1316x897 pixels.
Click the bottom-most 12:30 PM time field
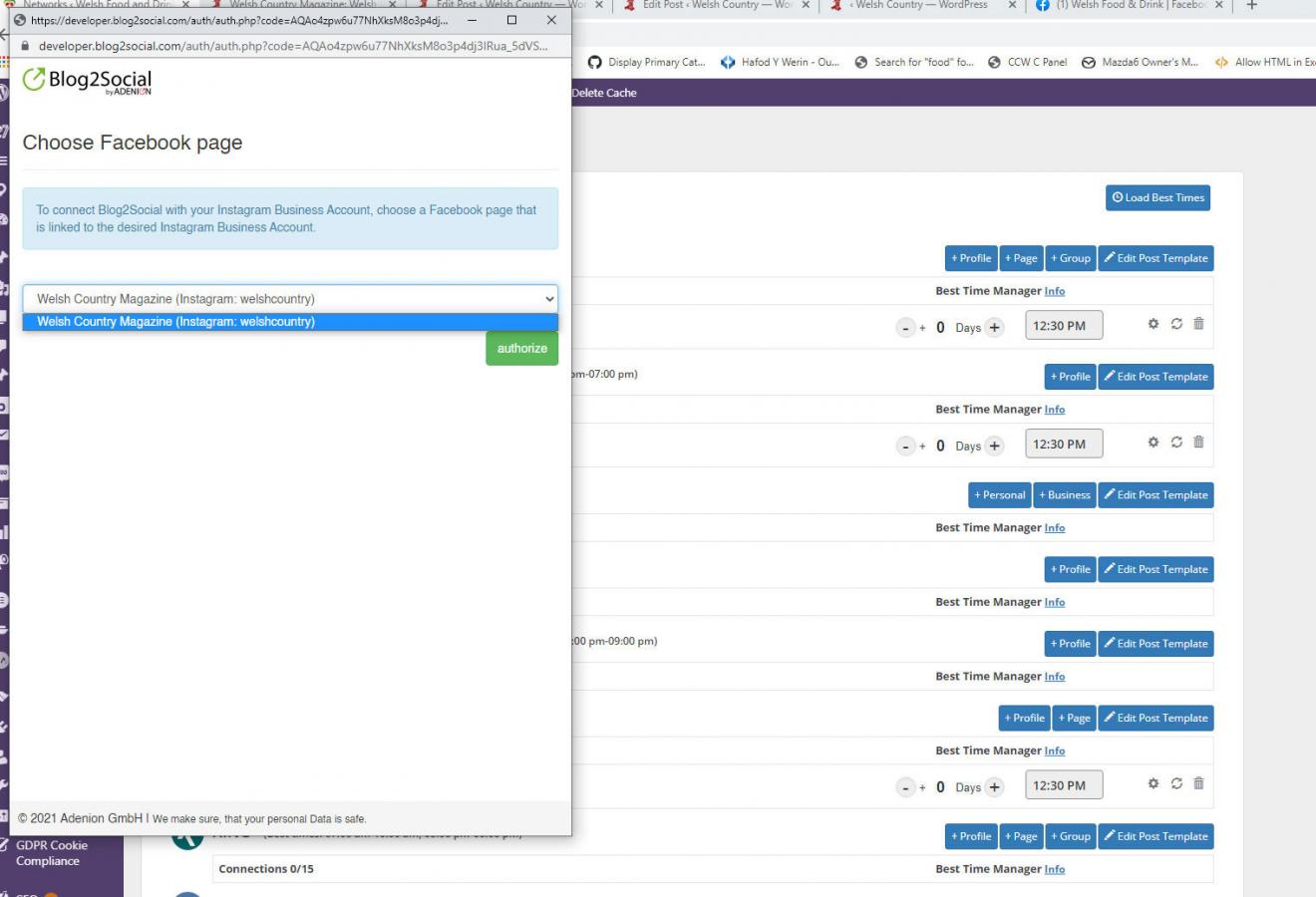point(1064,785)
